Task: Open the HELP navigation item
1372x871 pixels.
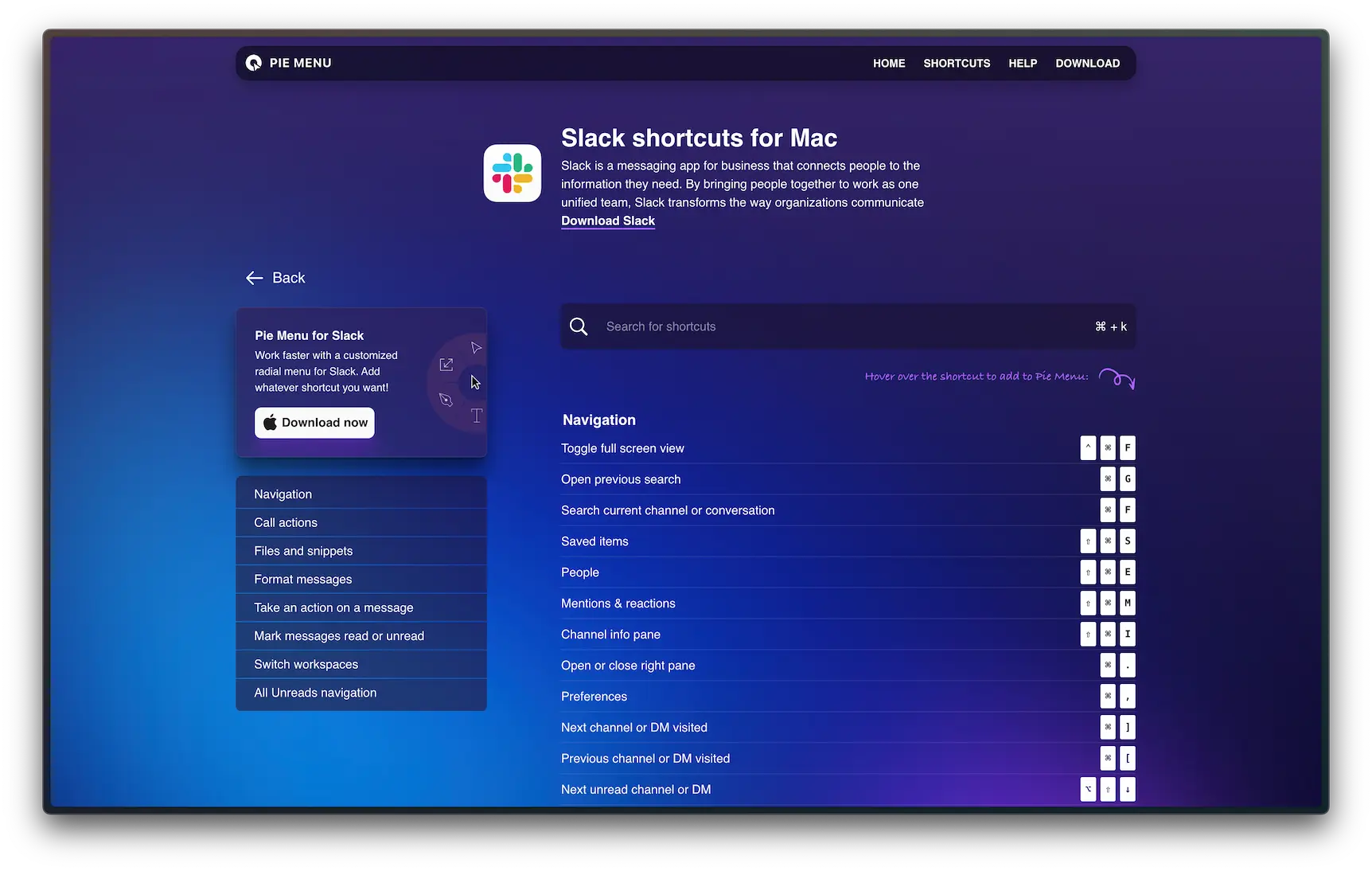Action: pos(1023,63)
